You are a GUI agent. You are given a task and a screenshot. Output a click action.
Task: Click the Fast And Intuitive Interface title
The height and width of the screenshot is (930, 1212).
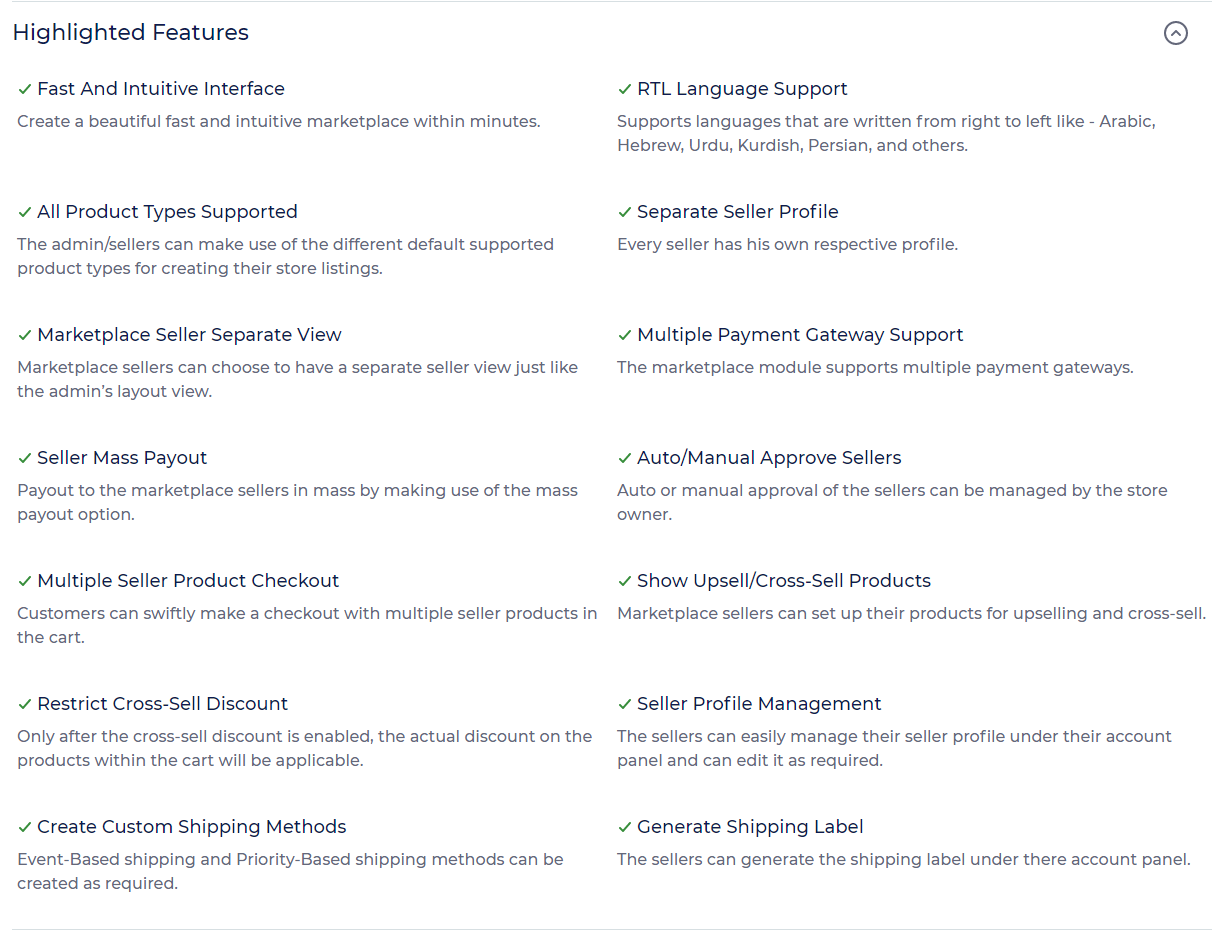[161, 89]
